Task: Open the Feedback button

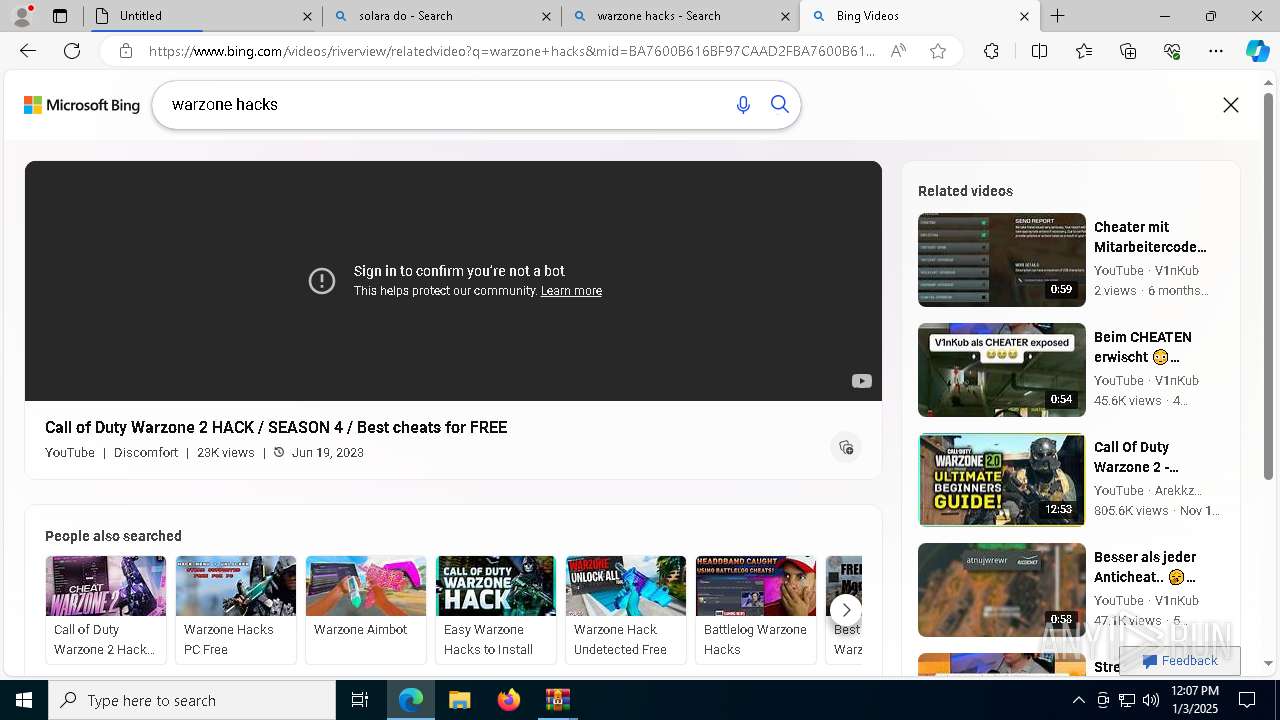Action: (x=1180, y=661)
